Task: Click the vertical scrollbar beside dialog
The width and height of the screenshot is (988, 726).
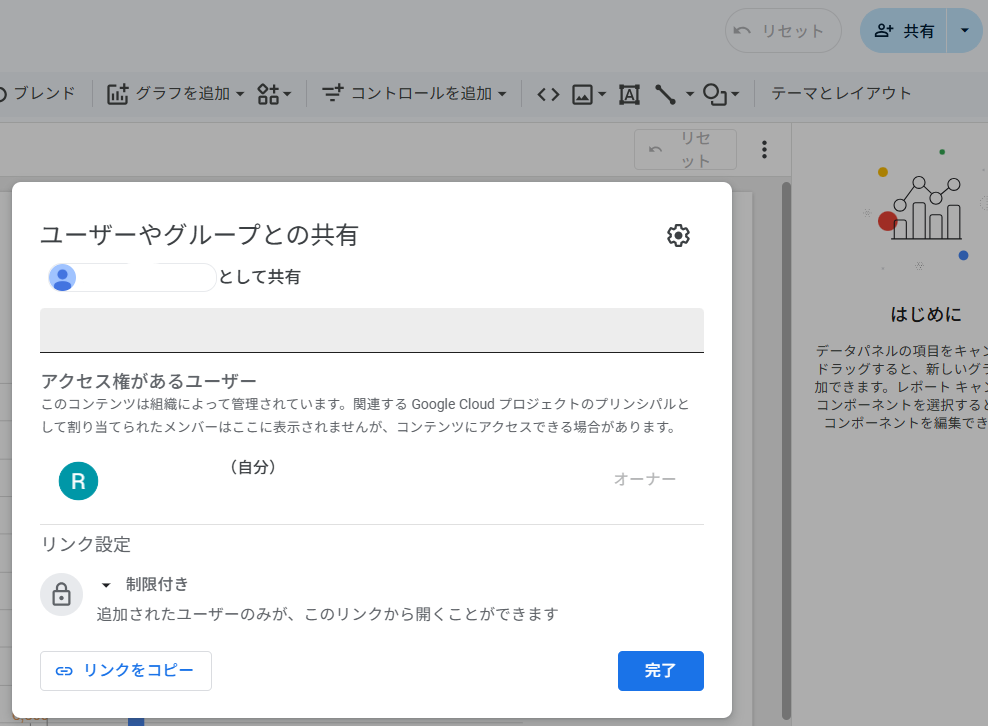Action: [x=786, y=451]
